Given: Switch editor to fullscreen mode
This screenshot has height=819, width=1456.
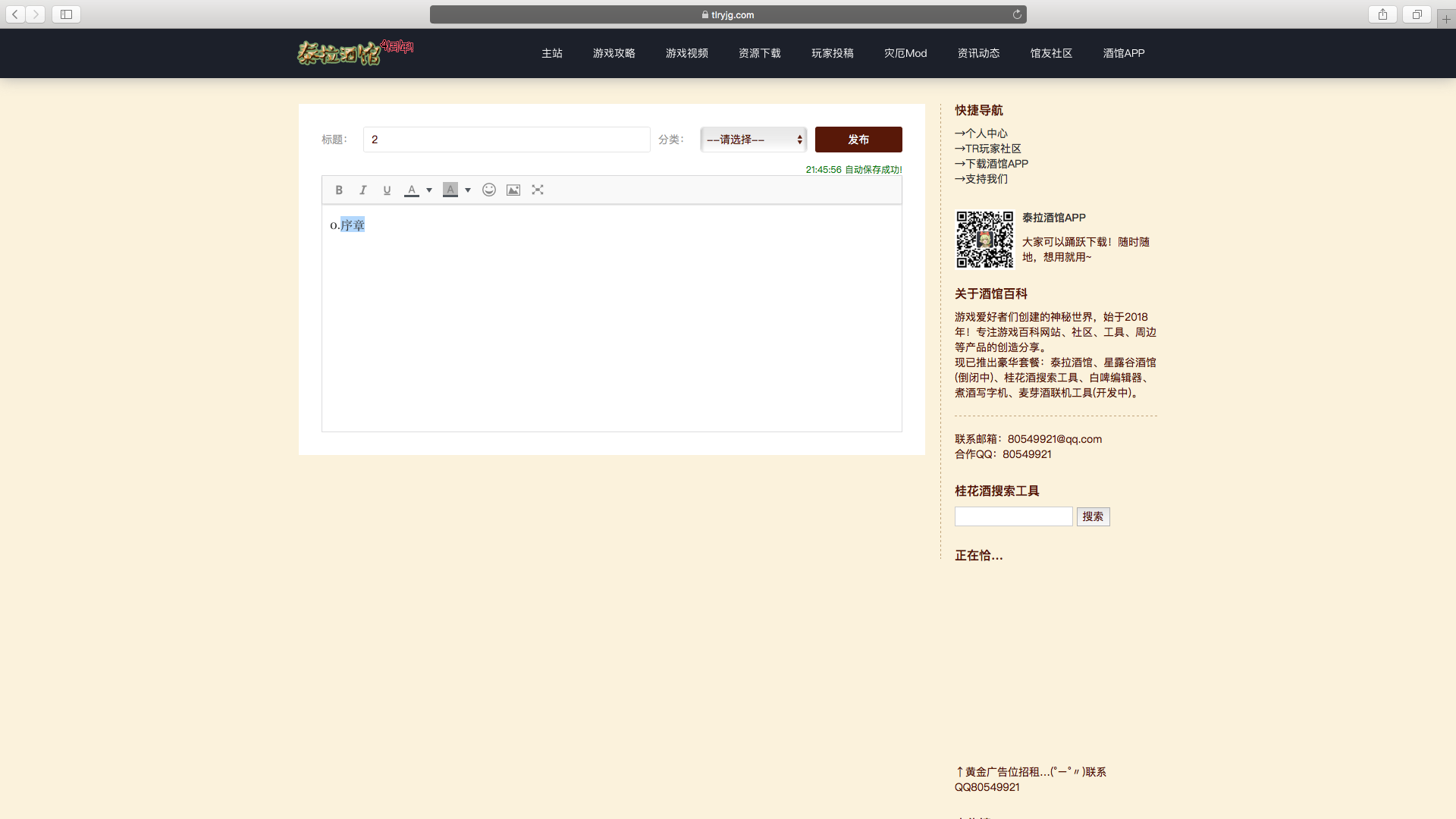Looking at the screenshot, I should [x=538, y=190].
